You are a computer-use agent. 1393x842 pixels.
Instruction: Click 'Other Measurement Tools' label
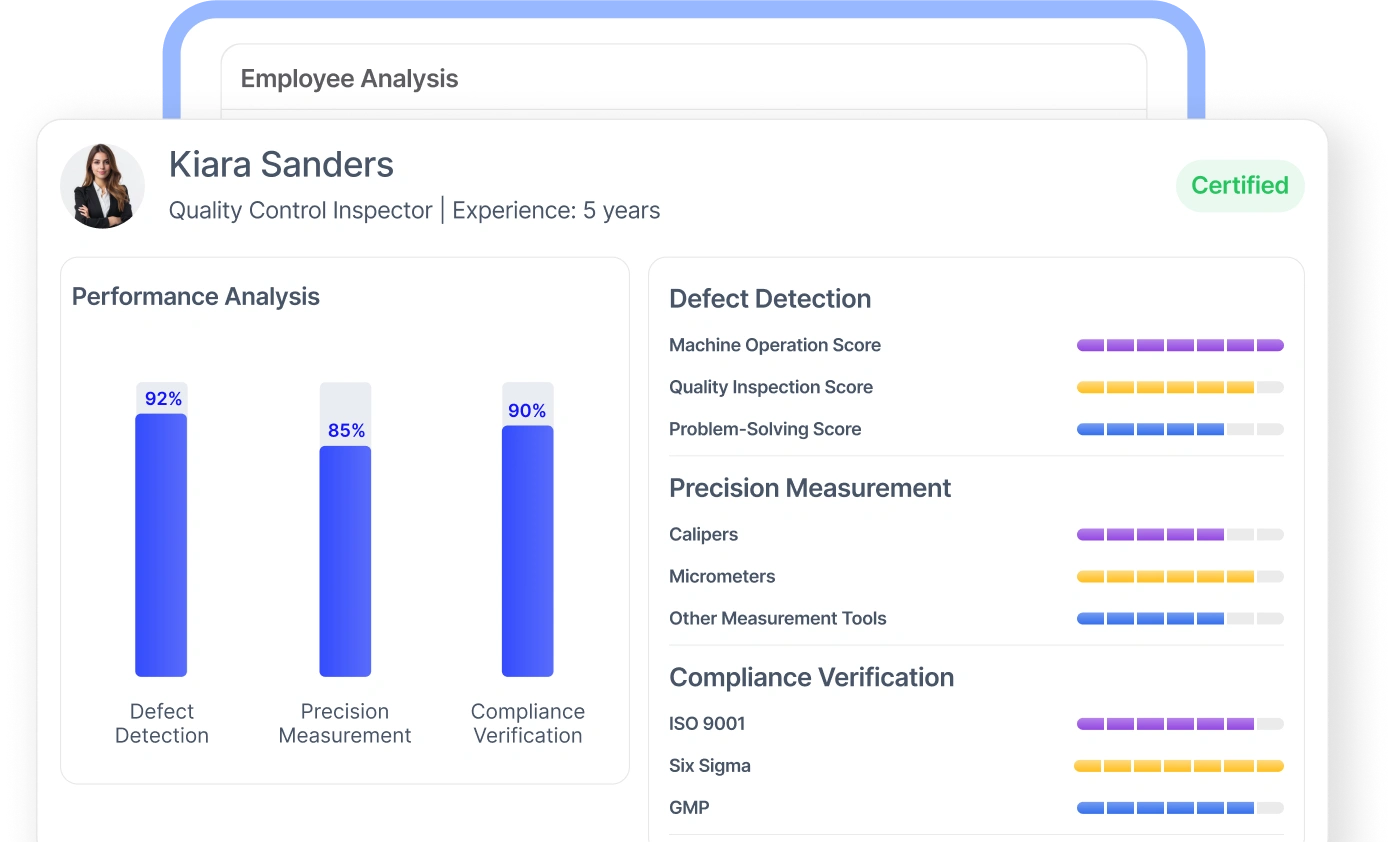778,618
